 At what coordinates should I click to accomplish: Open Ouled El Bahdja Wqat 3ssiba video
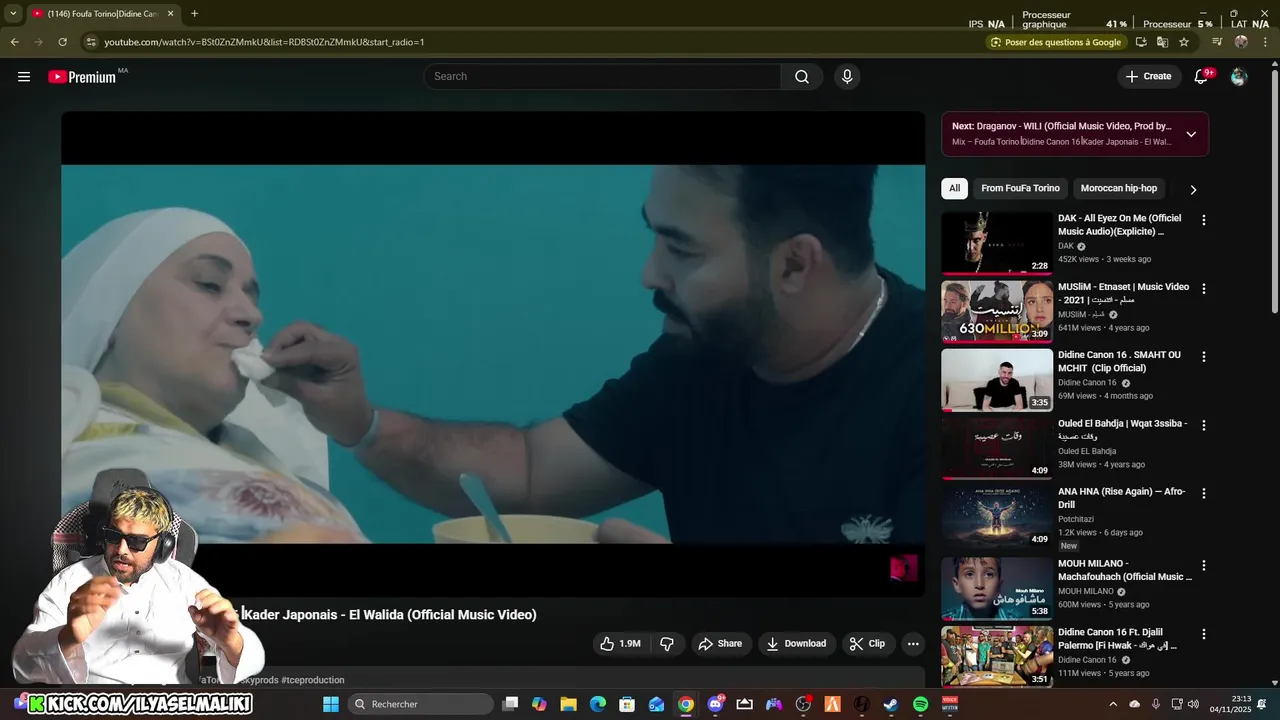click(x=1123, y=430)
